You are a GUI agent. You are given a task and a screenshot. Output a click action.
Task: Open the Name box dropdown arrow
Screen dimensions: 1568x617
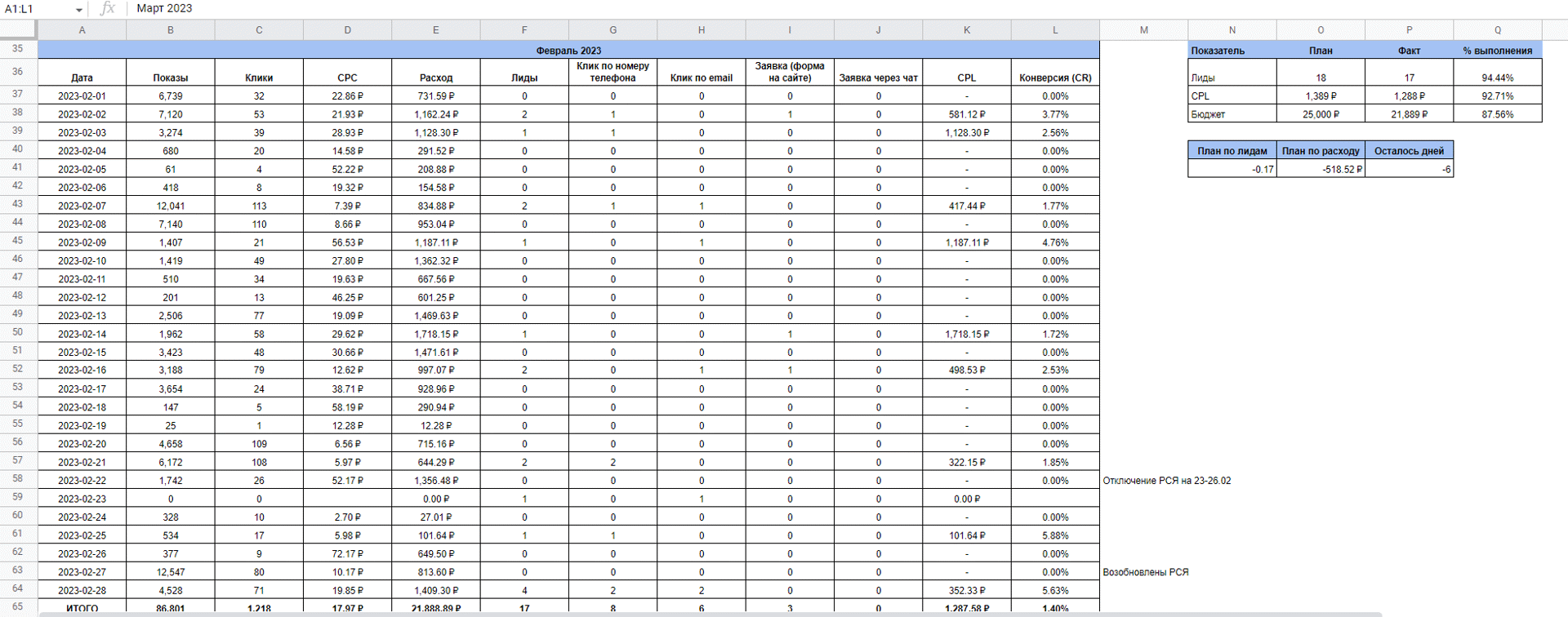[79, 10]
